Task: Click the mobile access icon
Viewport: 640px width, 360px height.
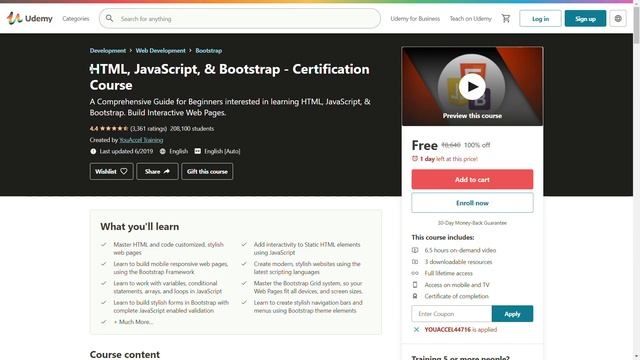Action: coord(415,284)
